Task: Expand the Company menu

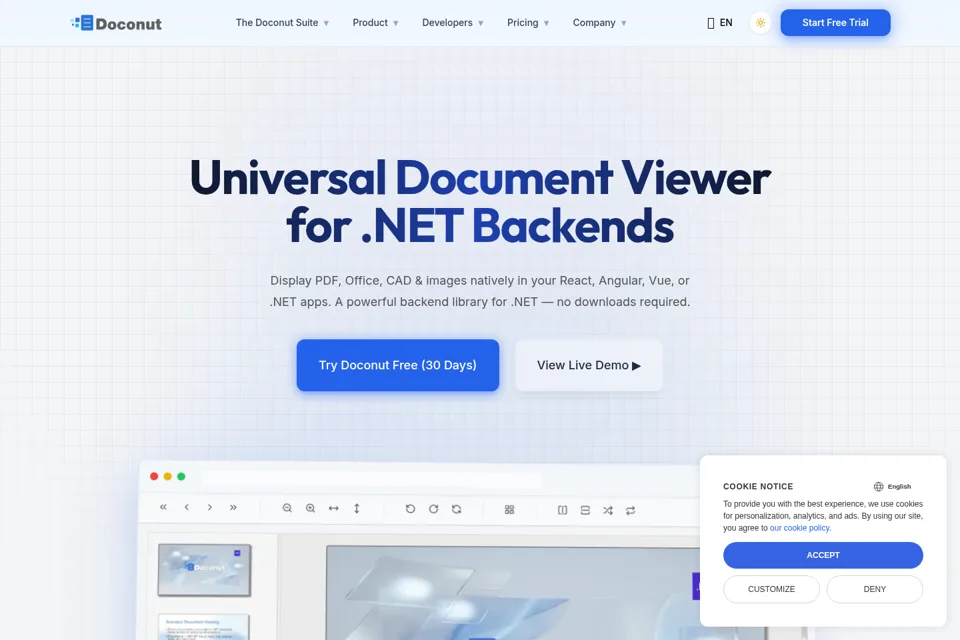Action: point(599,23)
